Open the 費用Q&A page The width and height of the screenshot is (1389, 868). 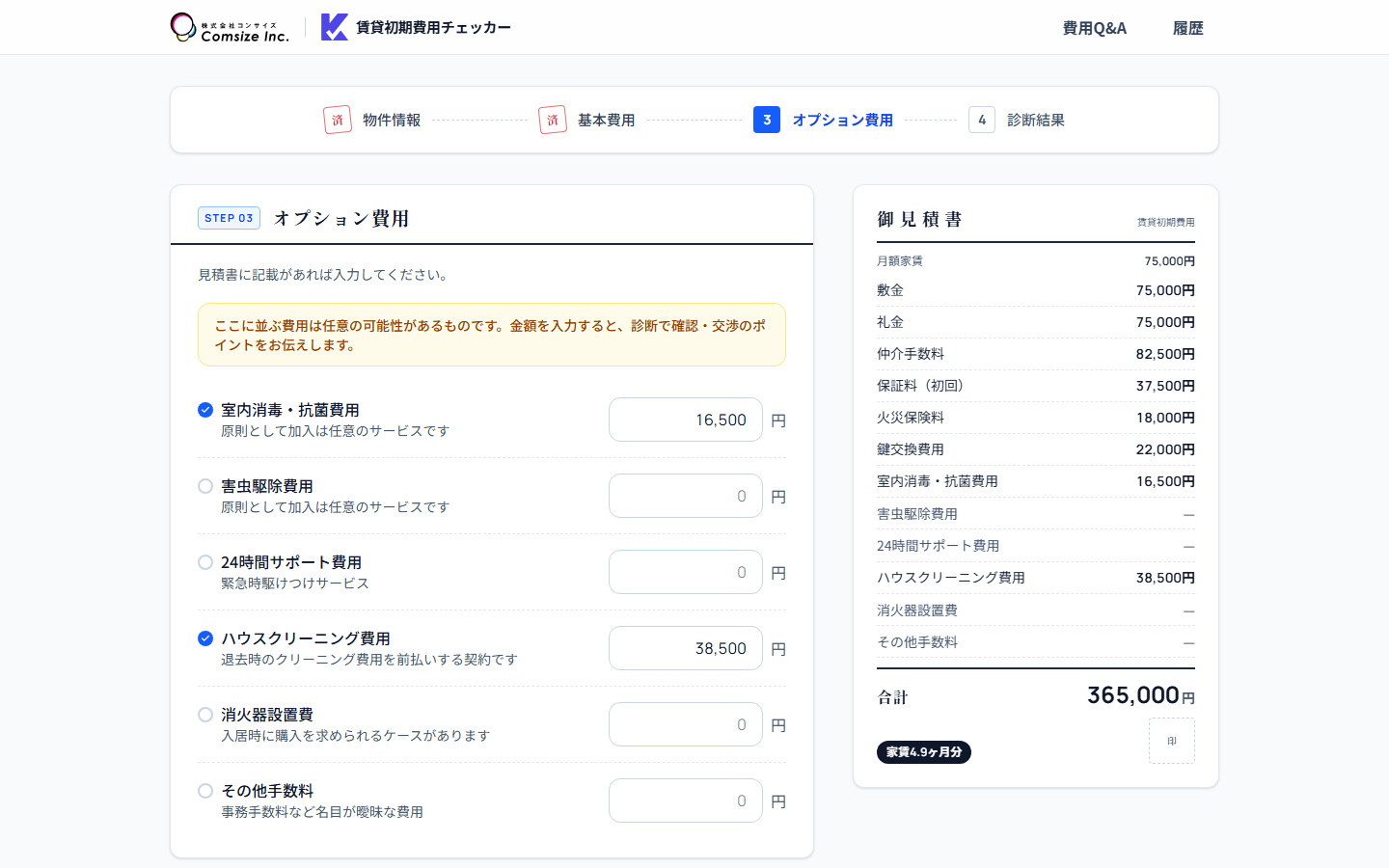tap(1095, 28)
